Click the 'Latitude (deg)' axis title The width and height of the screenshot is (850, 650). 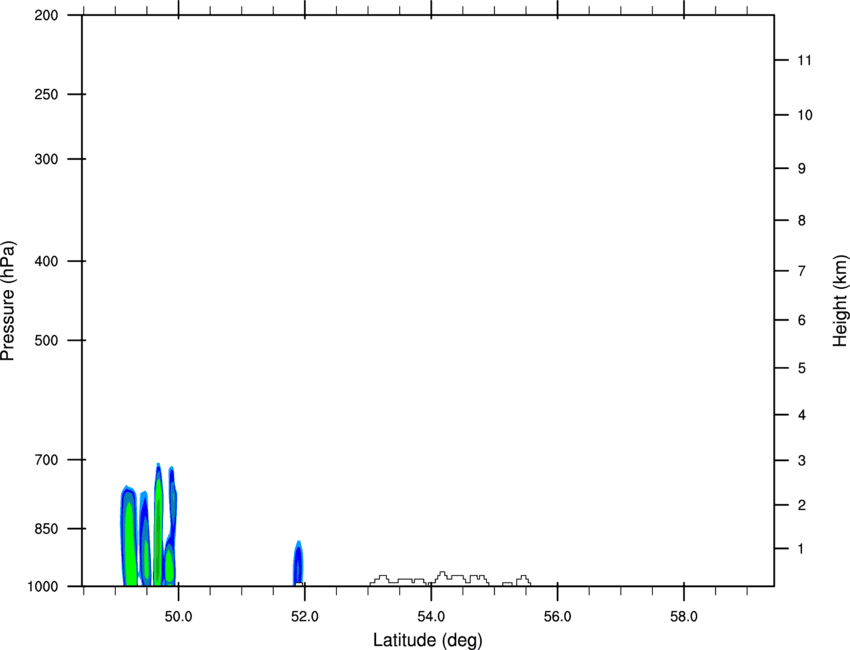click(428, 640)
